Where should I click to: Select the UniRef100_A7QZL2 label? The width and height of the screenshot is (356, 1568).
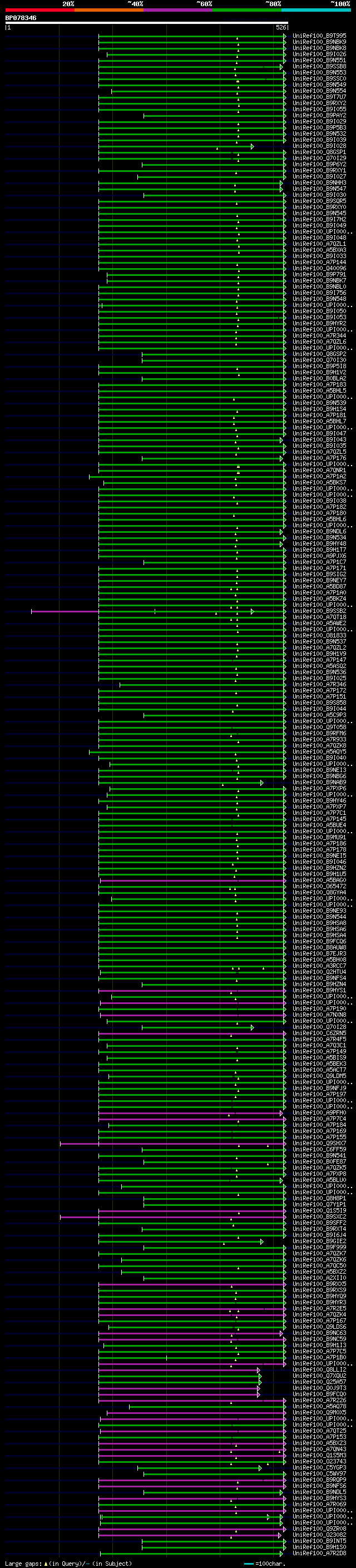coord(319,647)
